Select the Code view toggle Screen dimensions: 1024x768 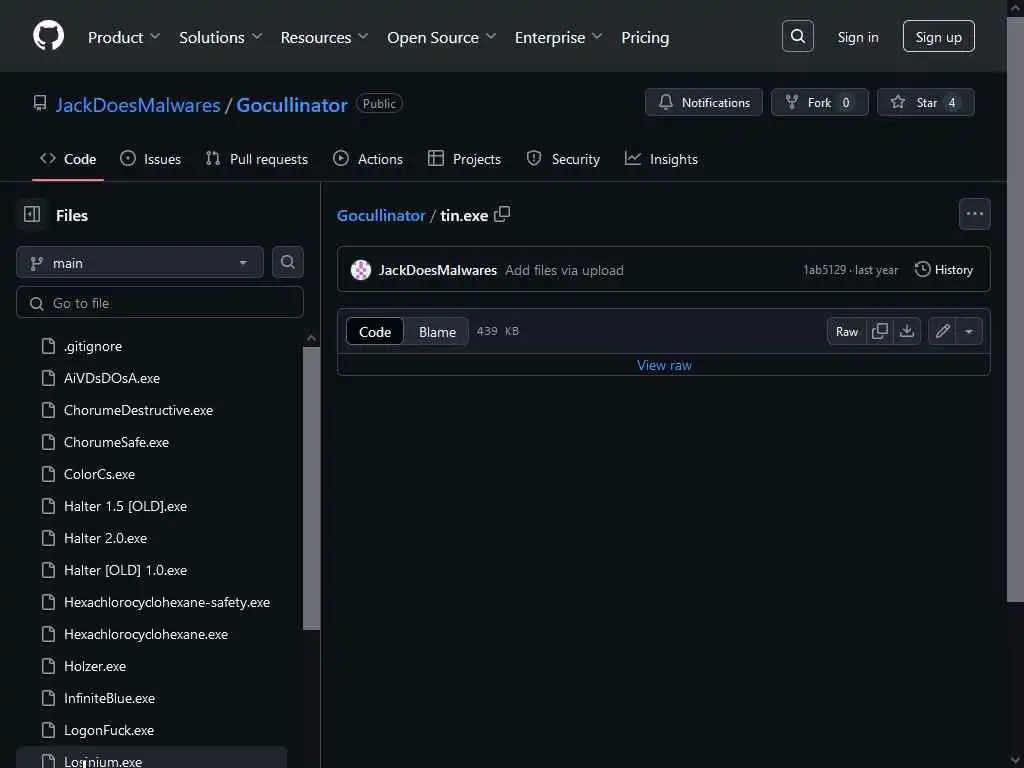[x=375, y=331]
